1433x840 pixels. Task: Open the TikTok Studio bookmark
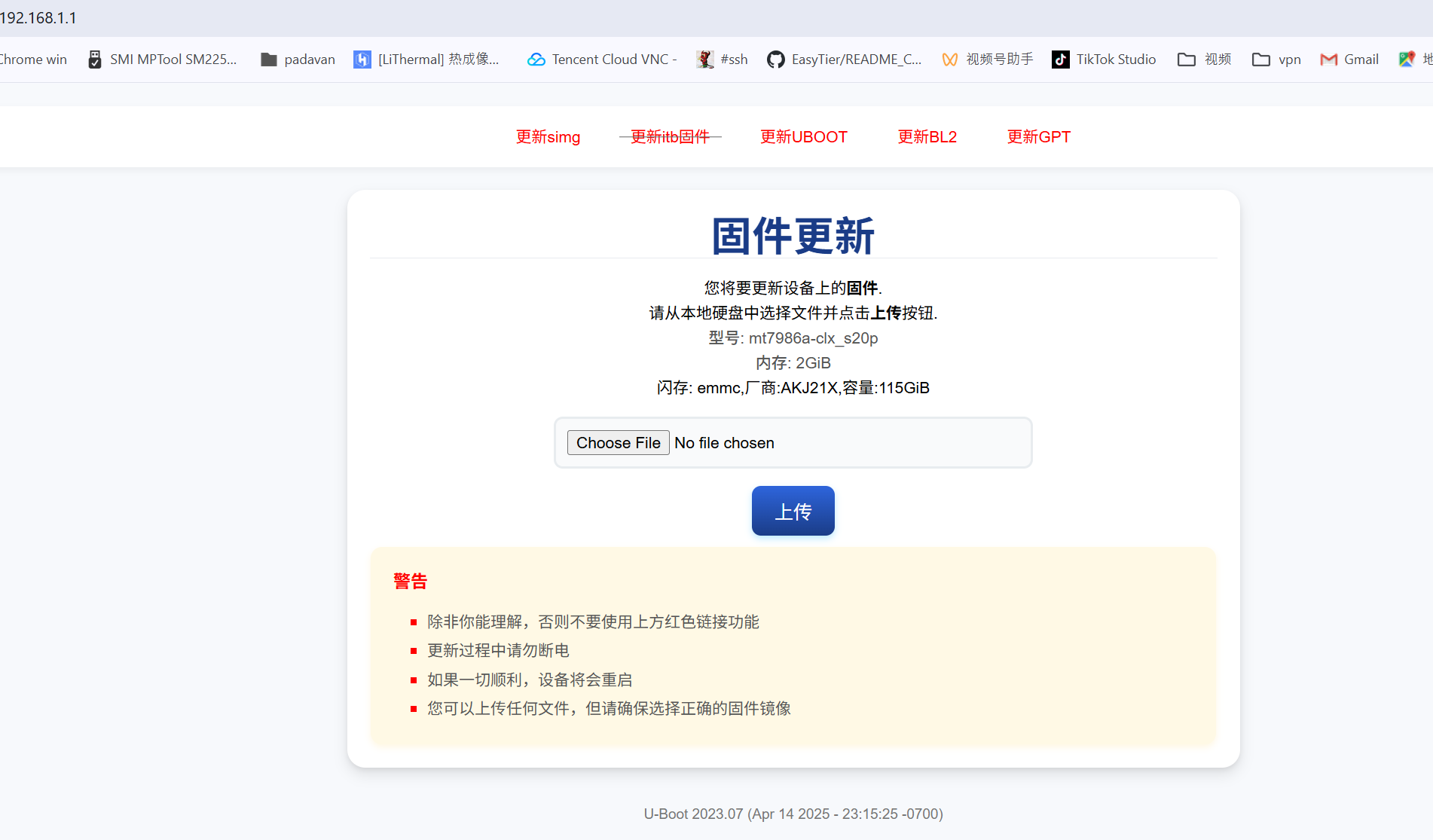point(1104,60)
